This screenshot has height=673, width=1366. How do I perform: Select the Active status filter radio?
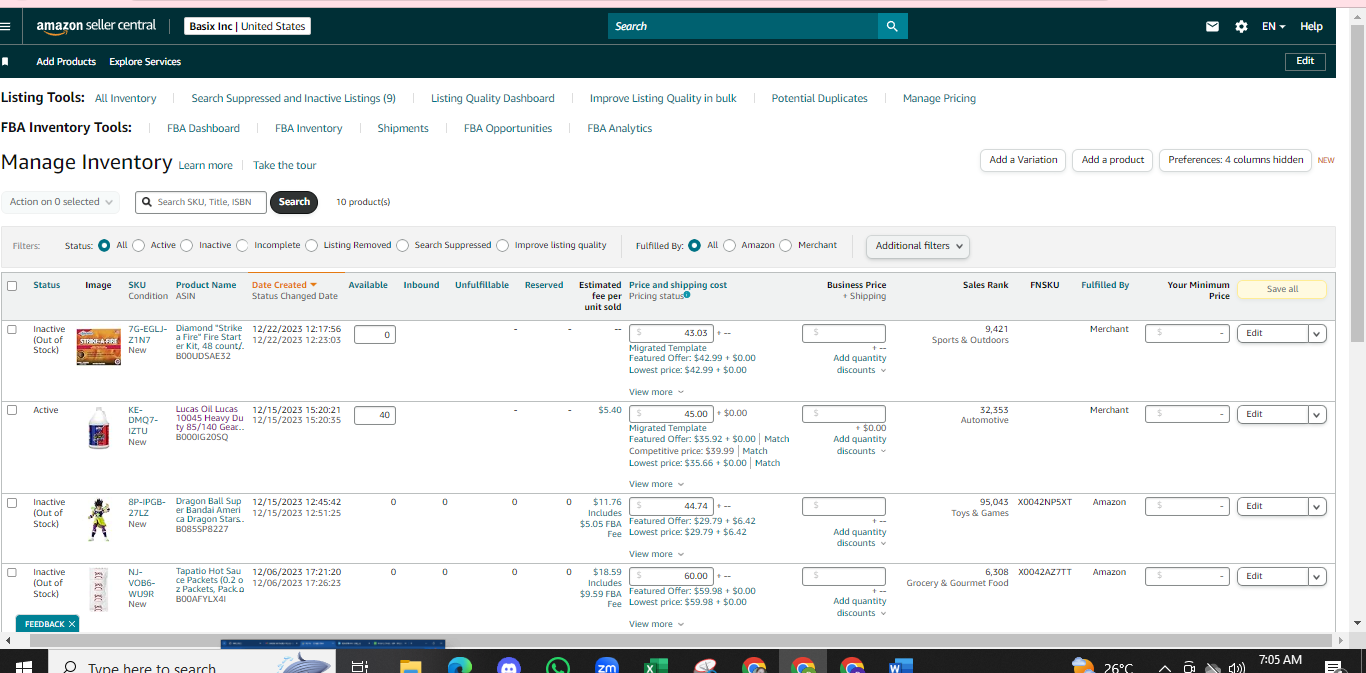pos(139,245)
